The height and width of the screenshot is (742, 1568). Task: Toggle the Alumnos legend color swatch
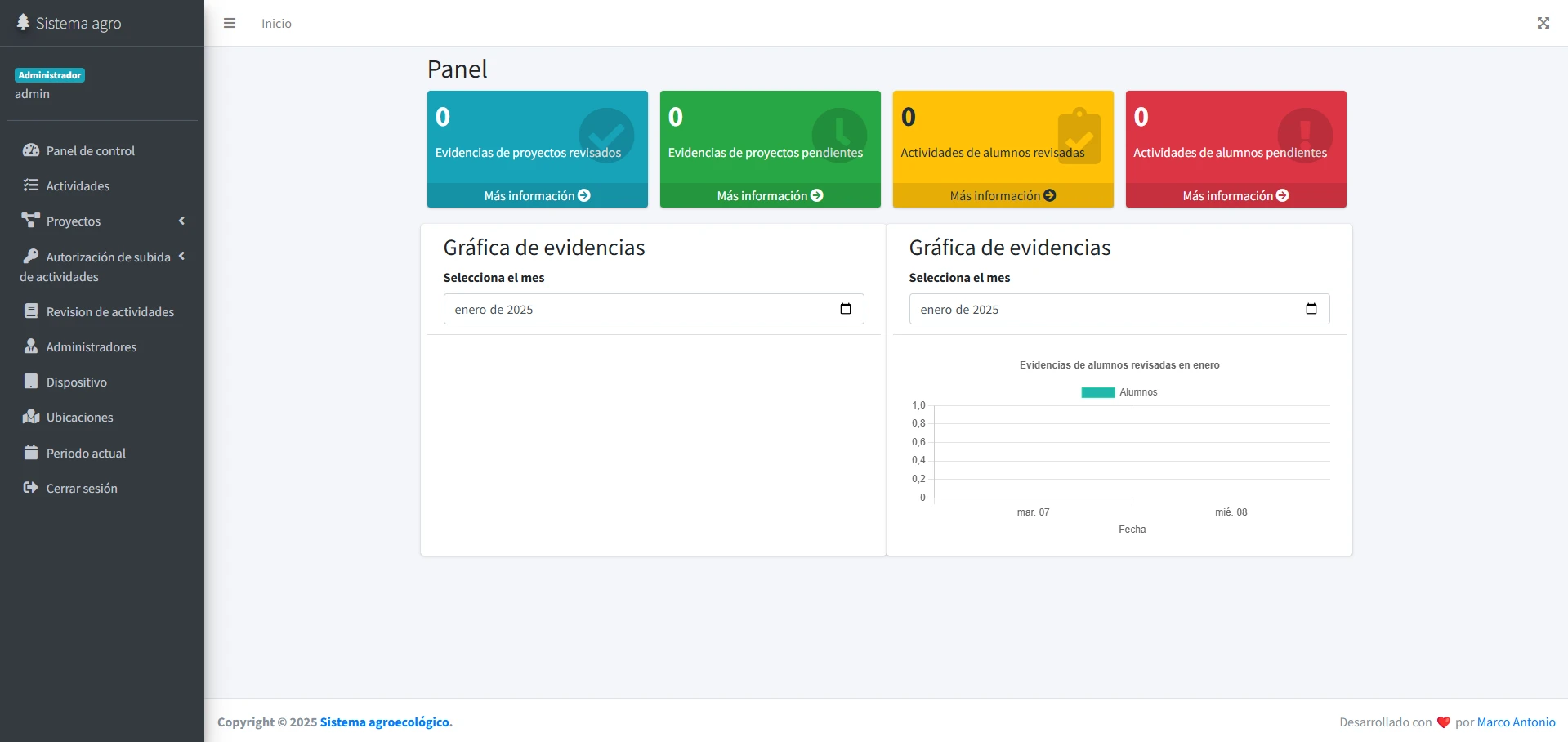[x=1098, y=392]
